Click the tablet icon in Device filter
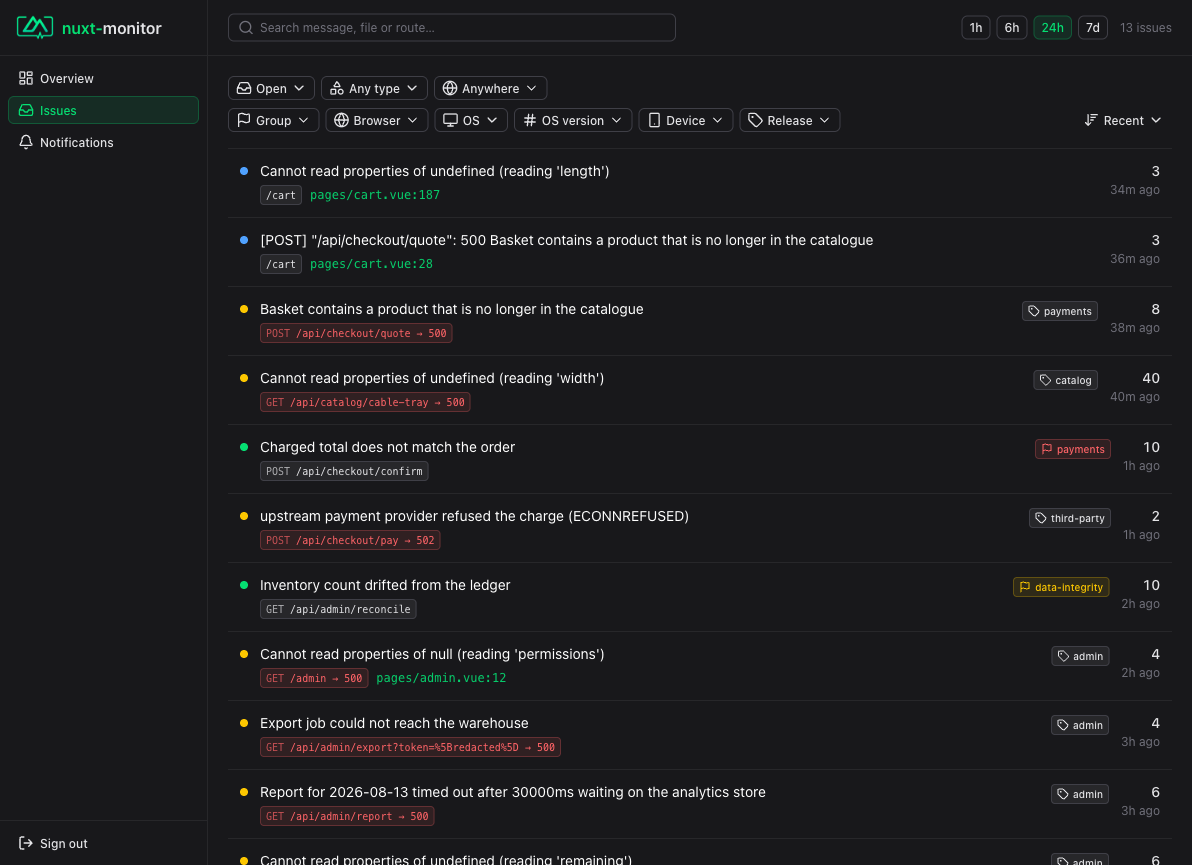The width and height of the screenshot is (1192, 865). (655, 120)
